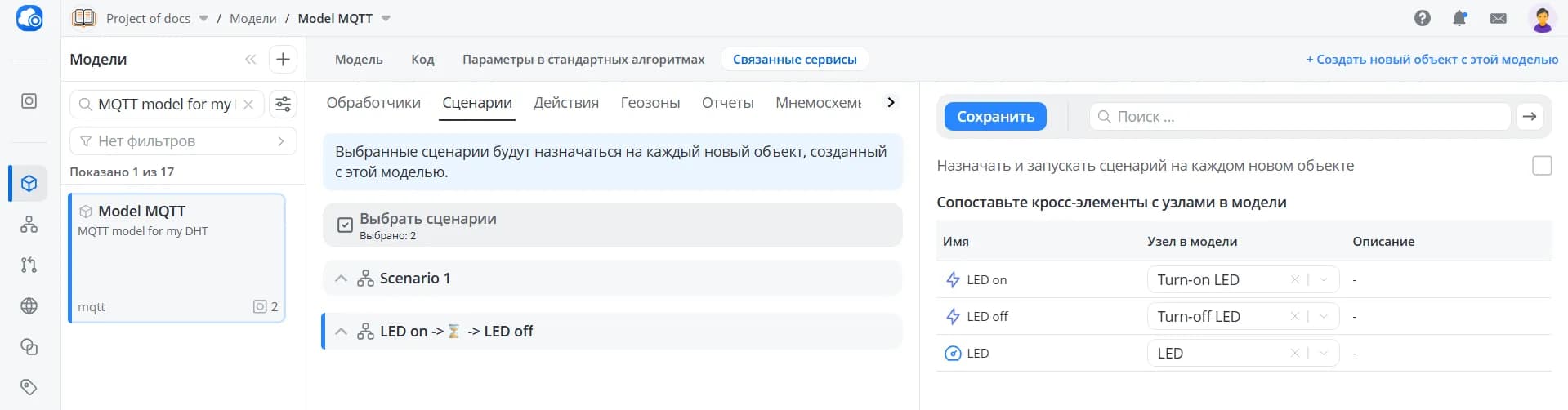Click arrow button next to Поиск field
The height and width of the screenshot is (410, 1568).
point(1530,117)
